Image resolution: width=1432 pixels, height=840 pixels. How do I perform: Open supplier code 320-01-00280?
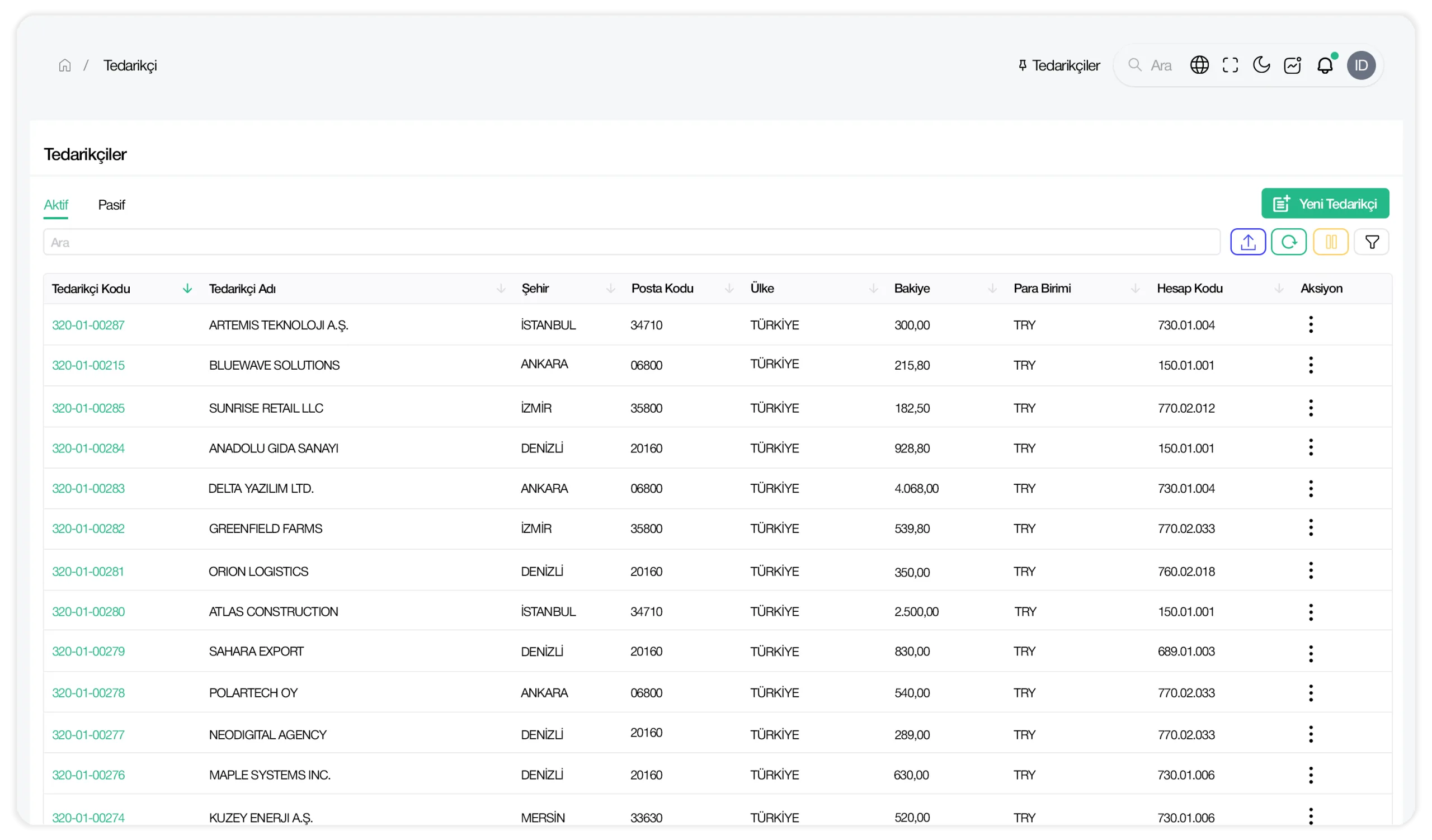(88, 612)
